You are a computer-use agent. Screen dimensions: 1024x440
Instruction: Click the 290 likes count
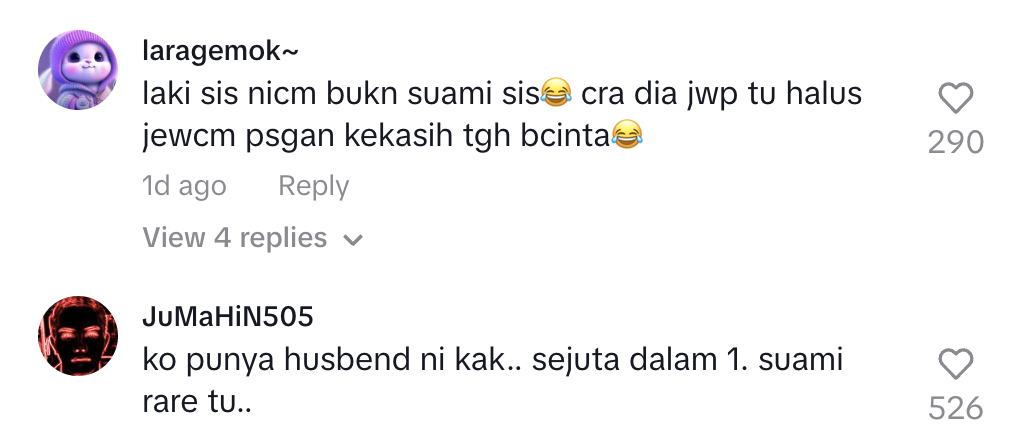tap(955, 142)
